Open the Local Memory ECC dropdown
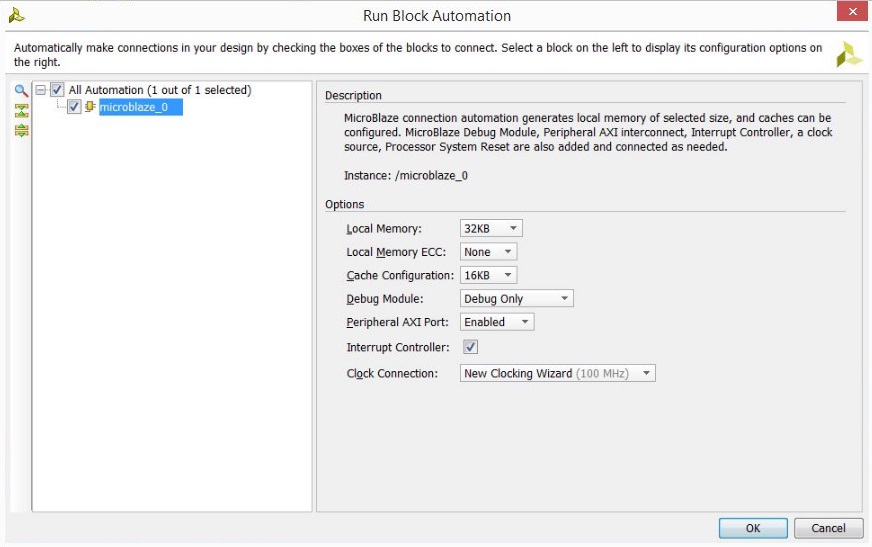Screen dimensions: 872x547 [488, 252]
